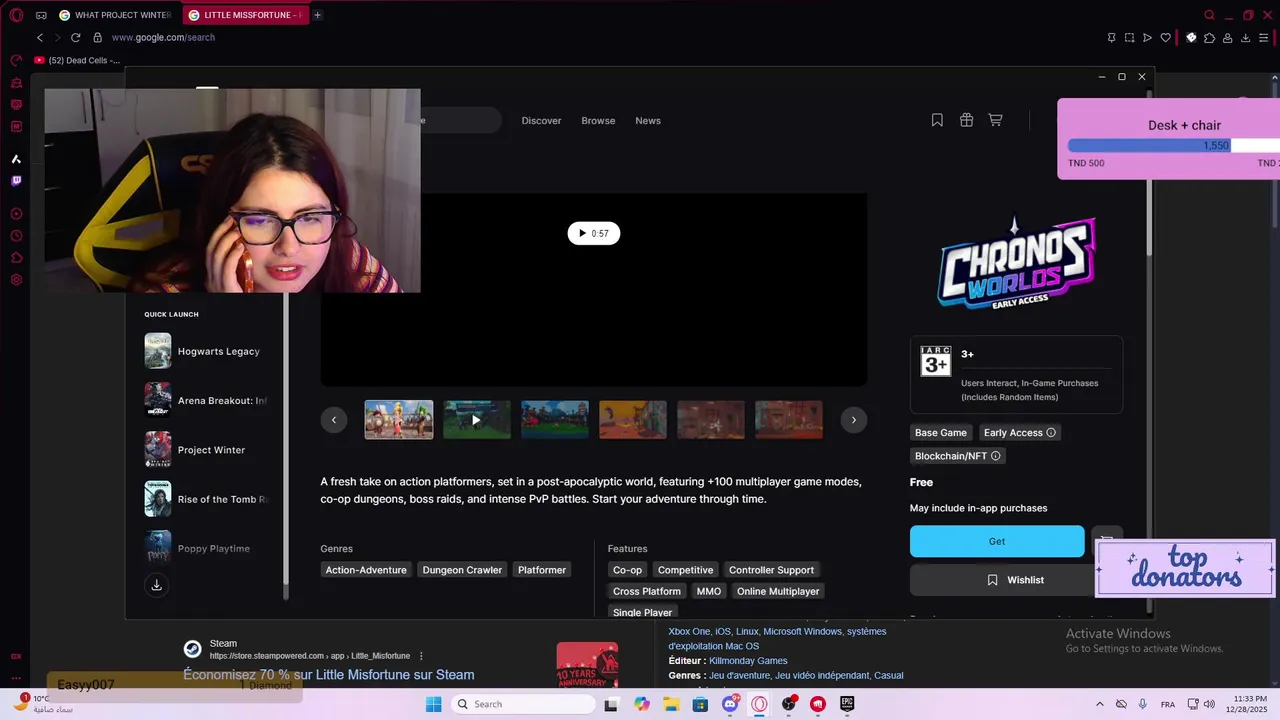Click the Blockchain/NFT info icon
Image resolution: width=1280 pixels, height=720 pixels.
pos(995,456)
